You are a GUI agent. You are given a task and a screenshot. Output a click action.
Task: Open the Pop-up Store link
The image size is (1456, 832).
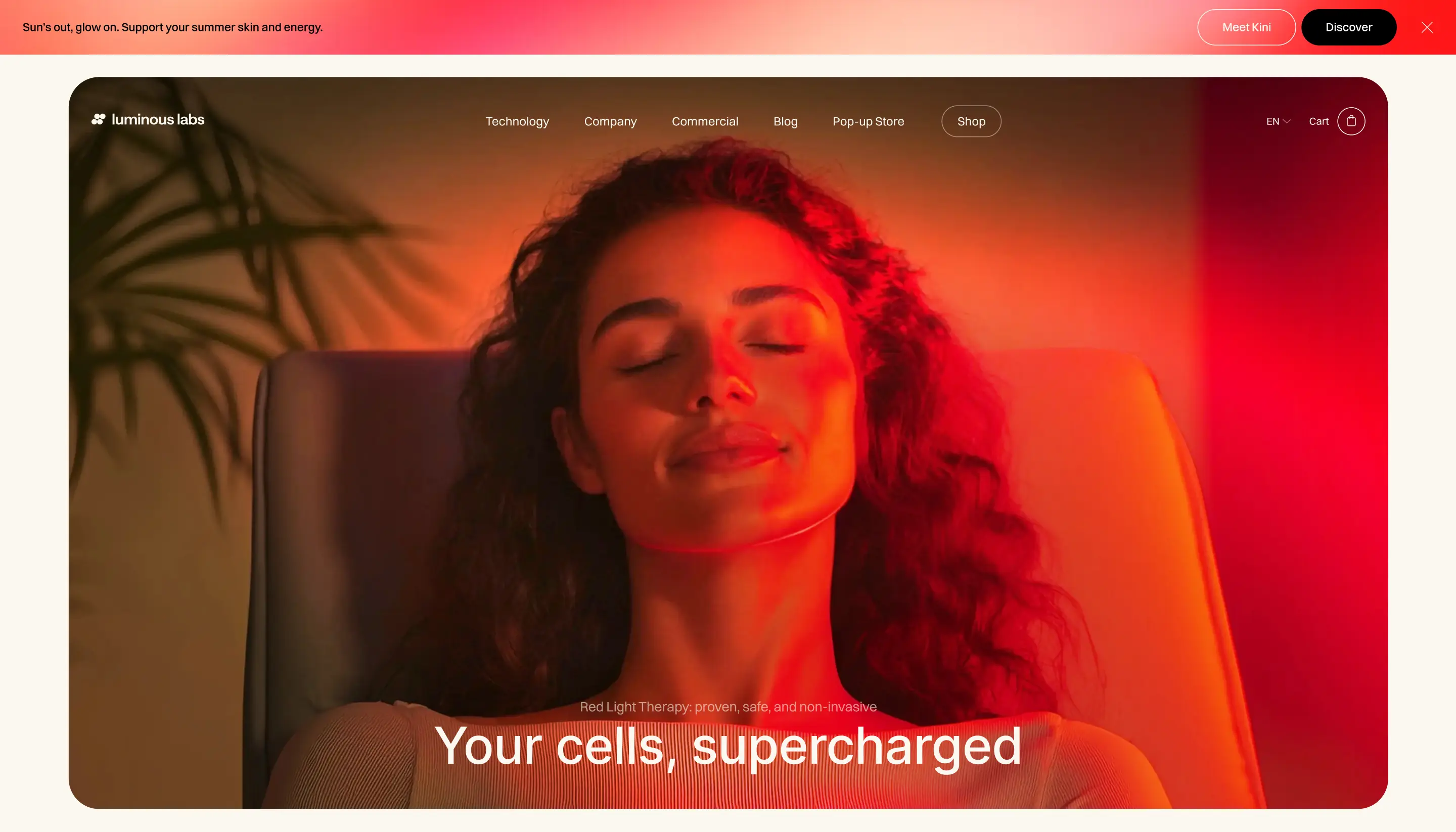[868, 122]
